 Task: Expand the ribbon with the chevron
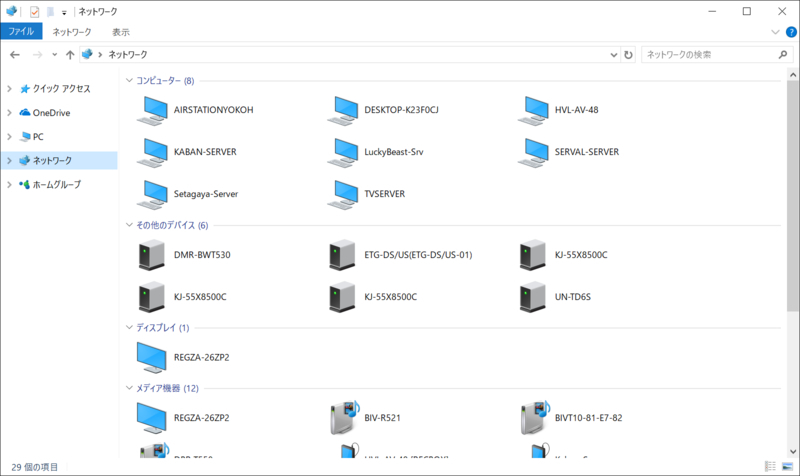tap(775, 32)
